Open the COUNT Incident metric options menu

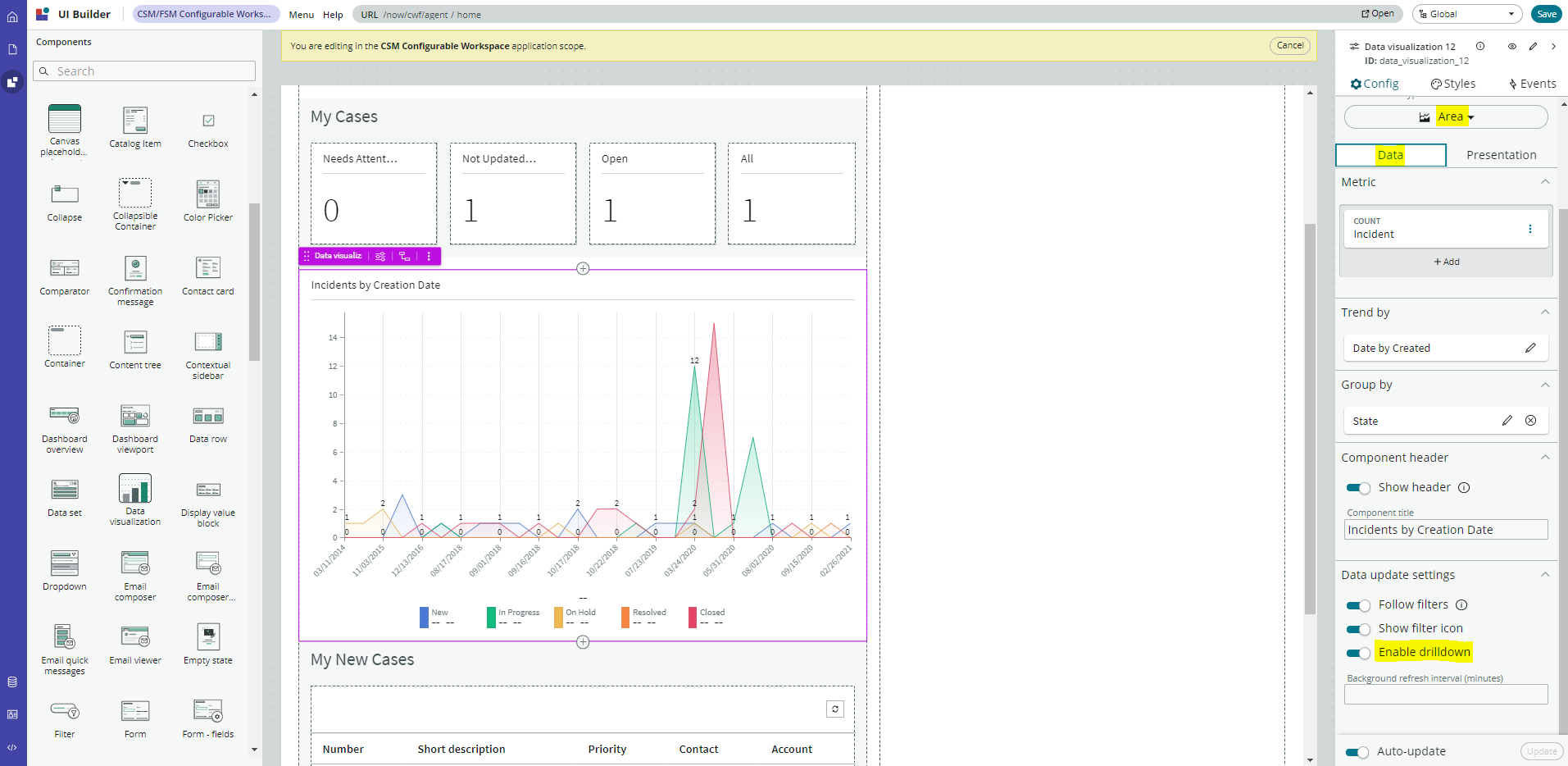(1529, 229)
